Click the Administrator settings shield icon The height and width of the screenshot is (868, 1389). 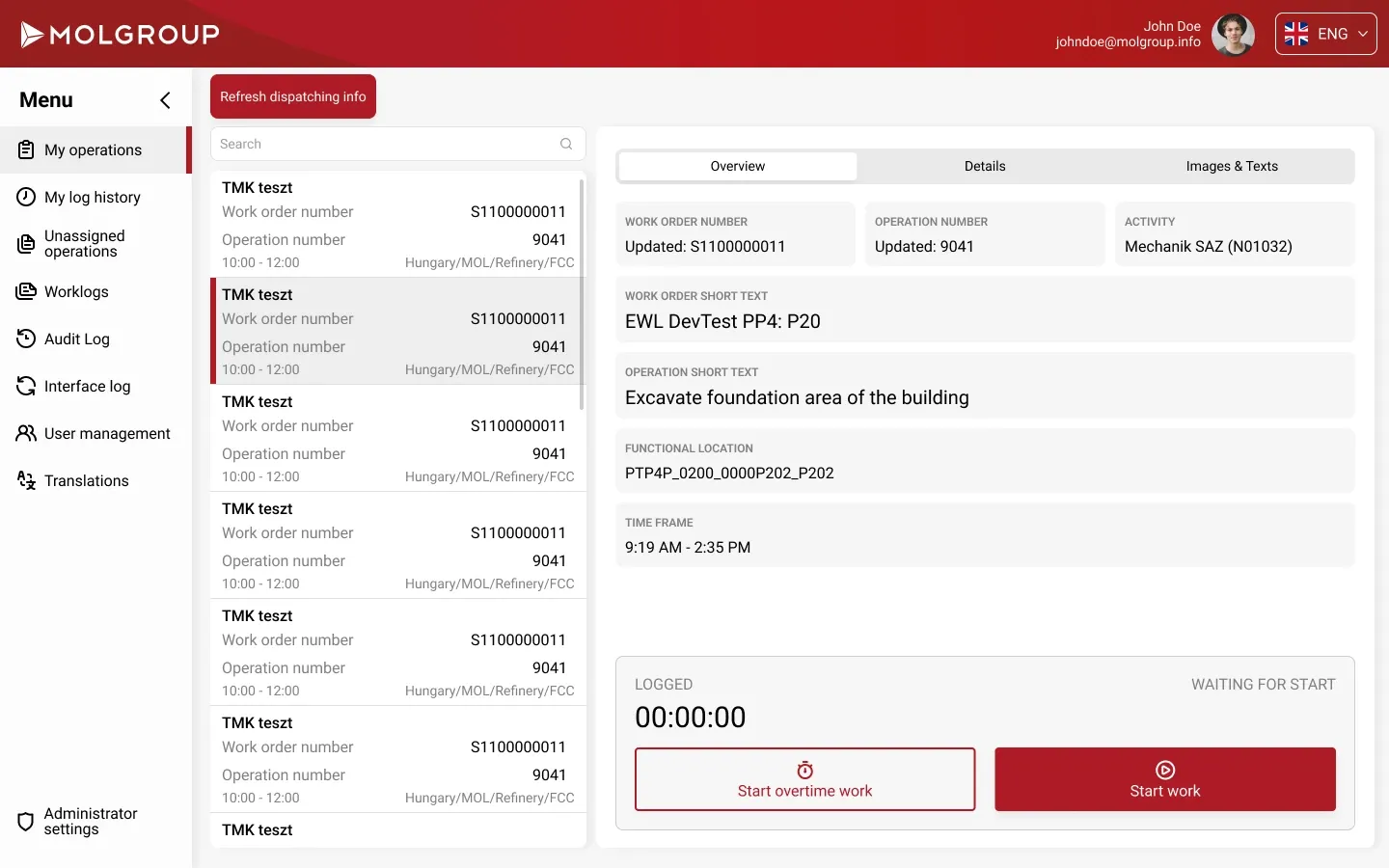point(26,822)
